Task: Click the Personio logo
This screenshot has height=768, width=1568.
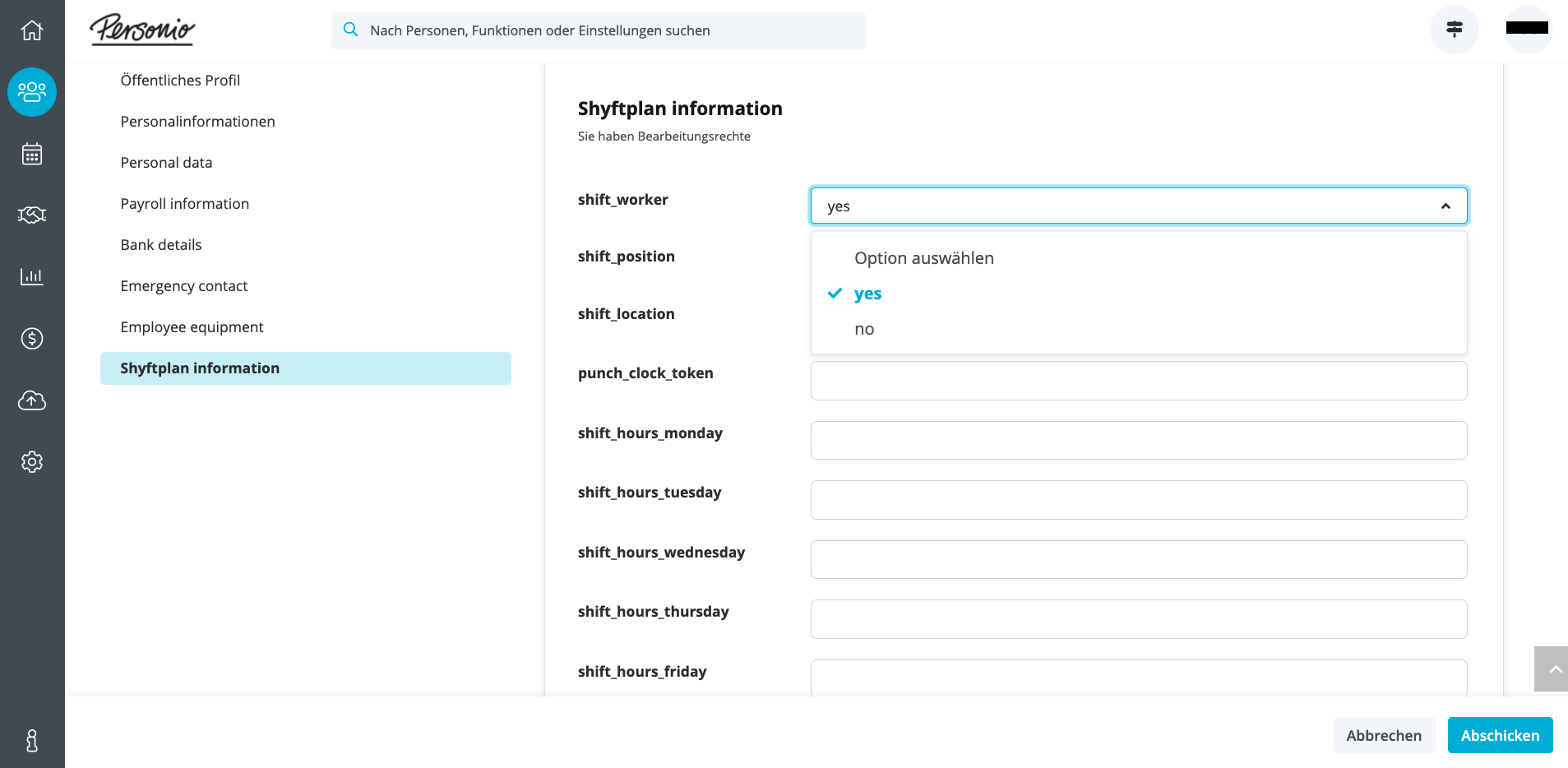Action: (142, 30)
